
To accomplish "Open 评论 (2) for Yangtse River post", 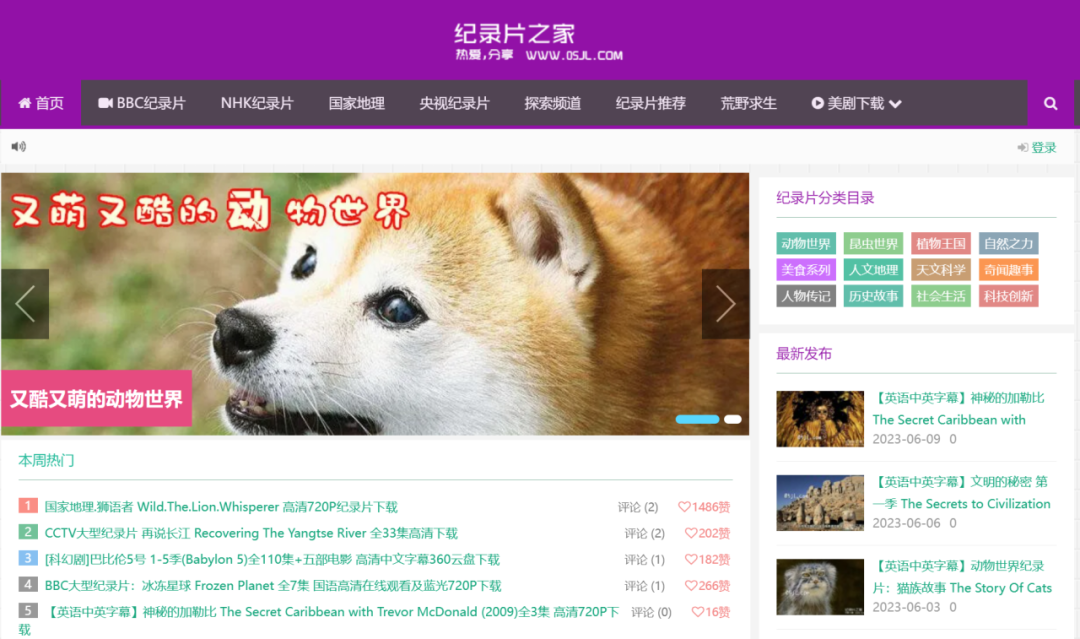I will click(x=645, y=533).
